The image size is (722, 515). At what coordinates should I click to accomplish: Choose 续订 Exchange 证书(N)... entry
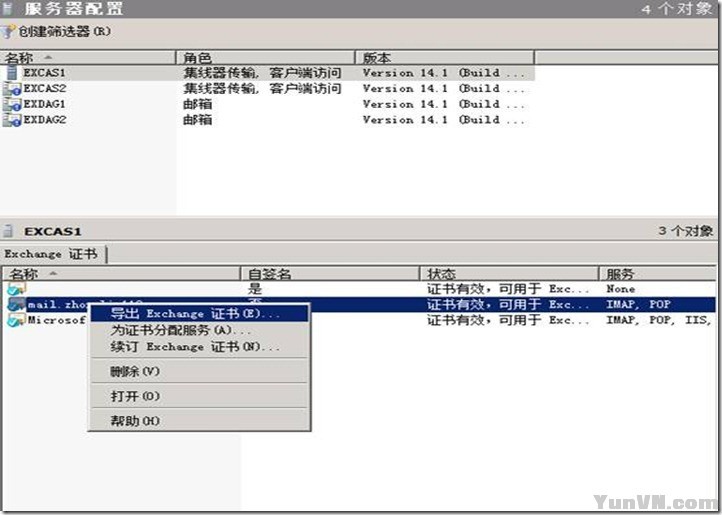tap(199, 346)
